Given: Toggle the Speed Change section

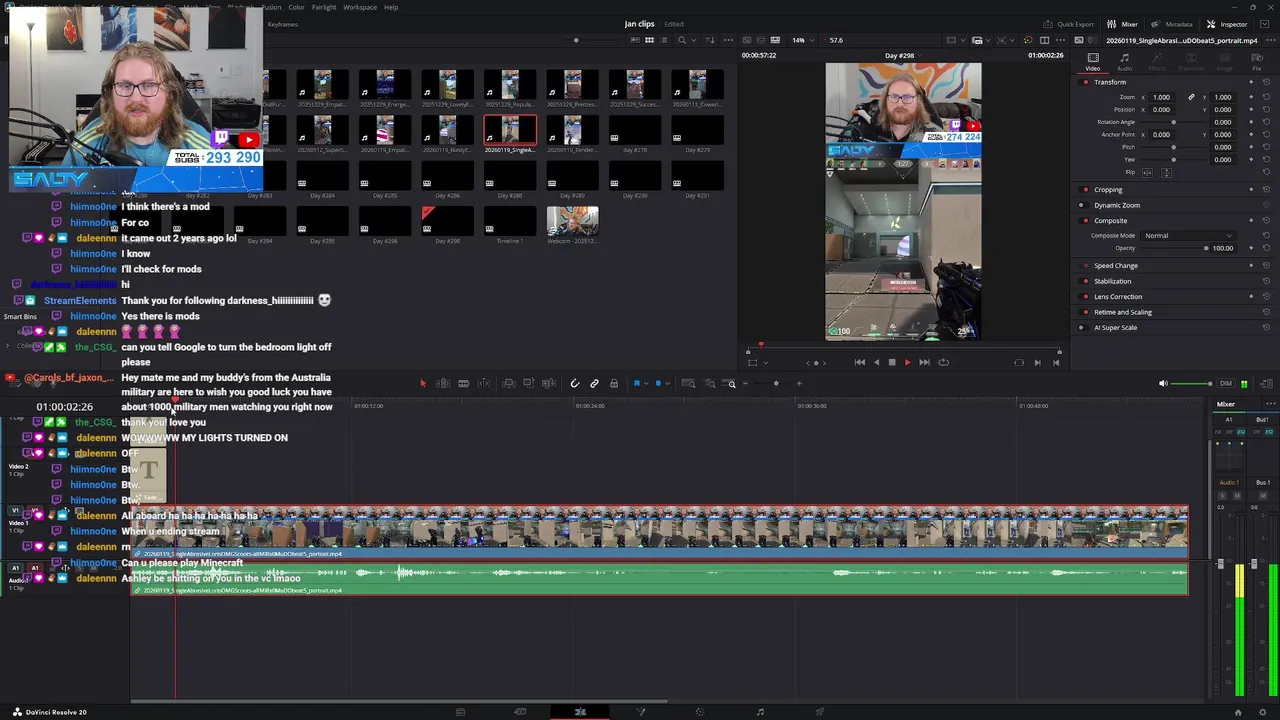Looking at the screenshot, I should (x=1085, y=266).
